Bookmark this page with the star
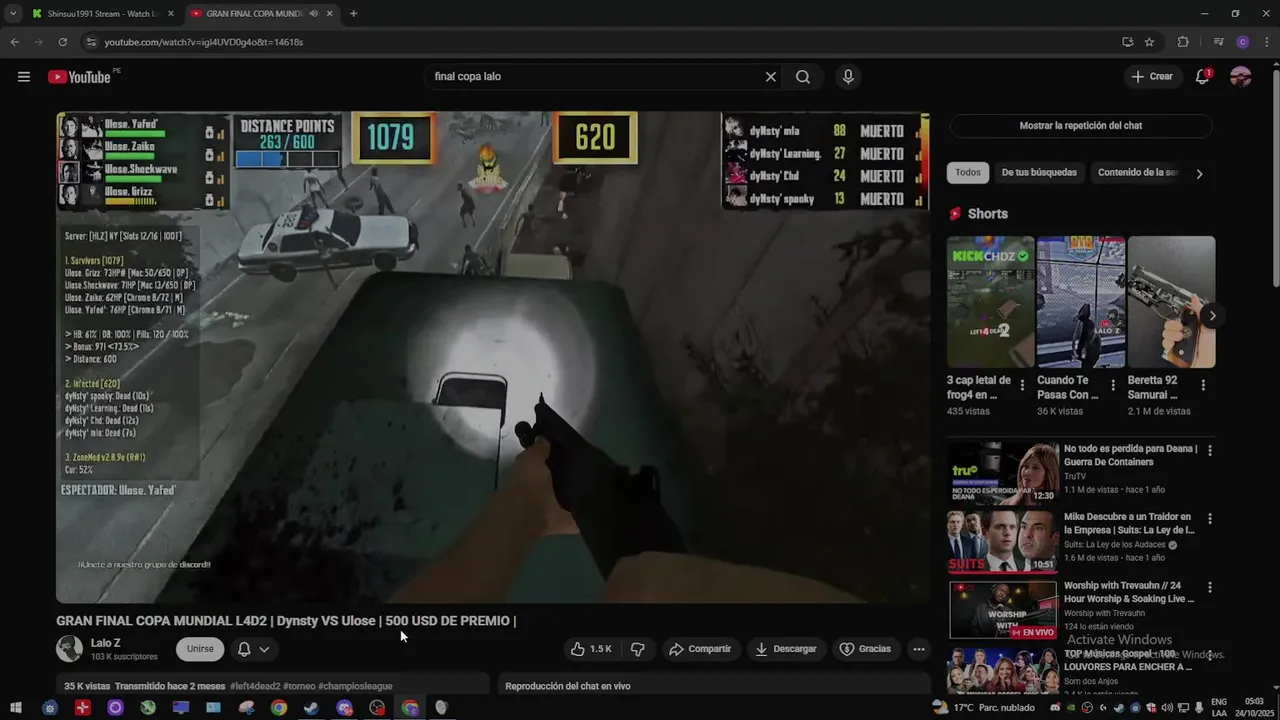Image resolution: width=1280 pixels, height=720 pixels. point(1149,42)
